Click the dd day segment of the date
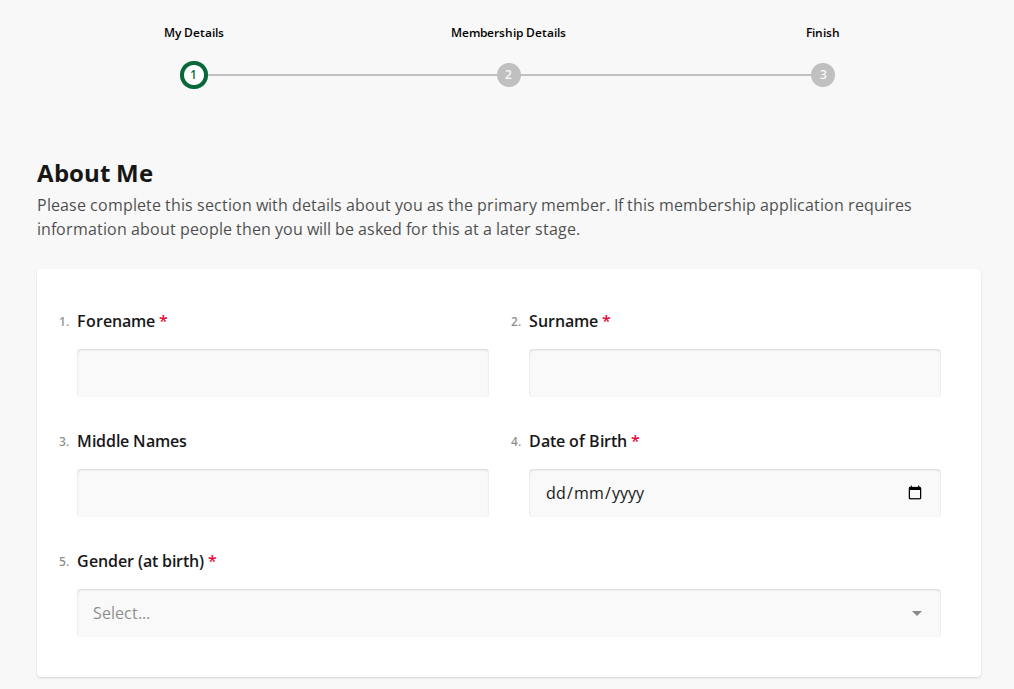 [x=556, y=493]
